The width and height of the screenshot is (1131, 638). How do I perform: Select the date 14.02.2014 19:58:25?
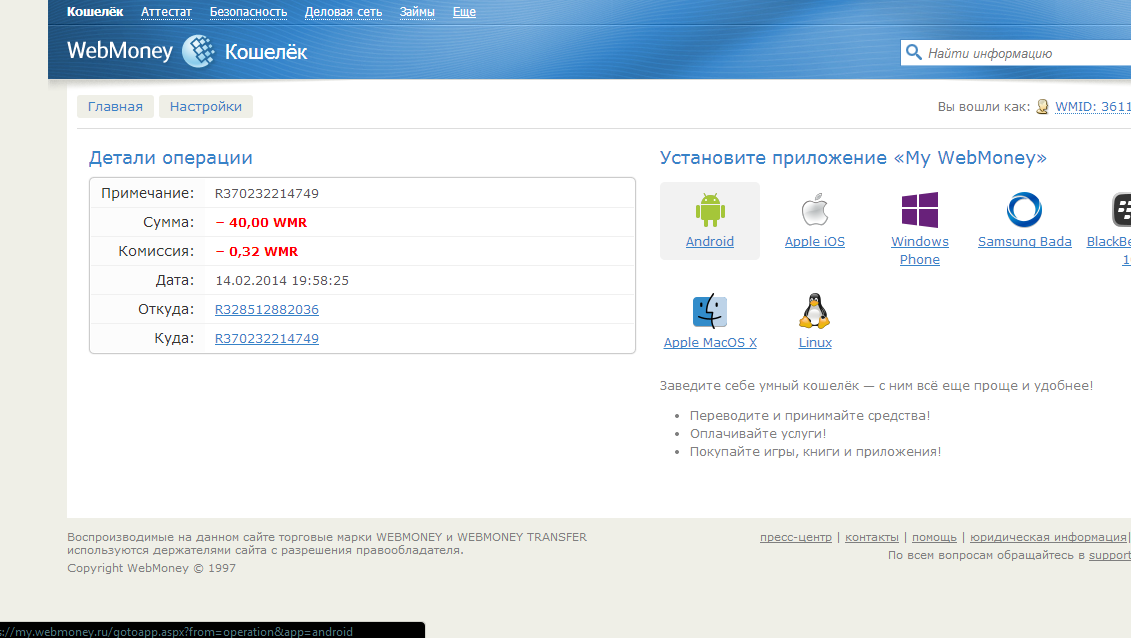pyautogui.click(x=282, y=280)
